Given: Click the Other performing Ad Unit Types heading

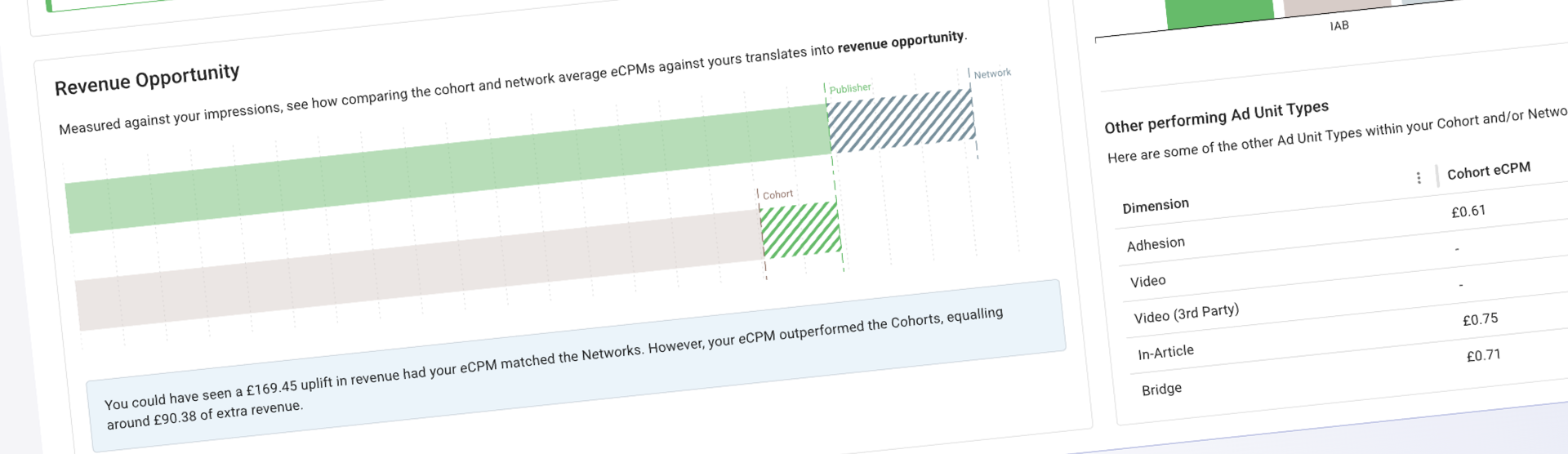Looking at the screenshot, I should pos(1216,118).
